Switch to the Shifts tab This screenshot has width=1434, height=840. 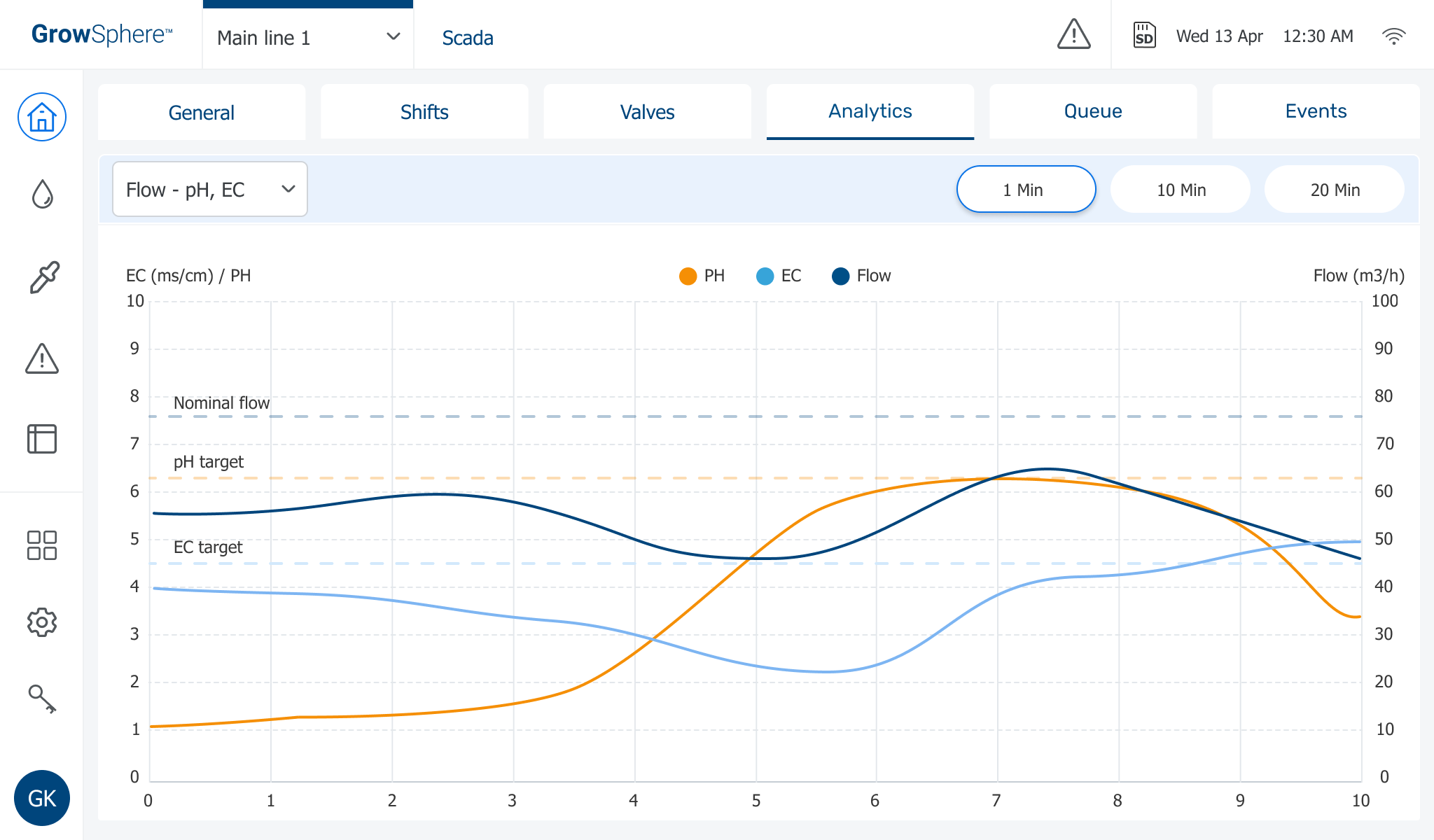point(424,112)
